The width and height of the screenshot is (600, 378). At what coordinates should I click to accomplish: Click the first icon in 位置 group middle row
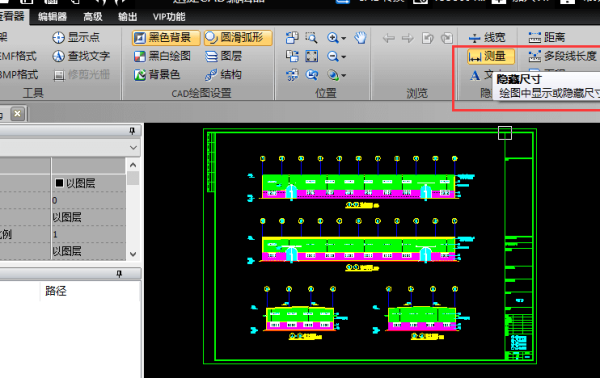tap(292, 56)
